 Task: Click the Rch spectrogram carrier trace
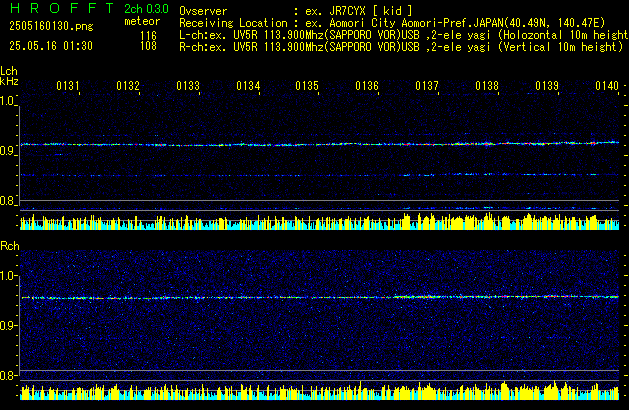[320, 297]
